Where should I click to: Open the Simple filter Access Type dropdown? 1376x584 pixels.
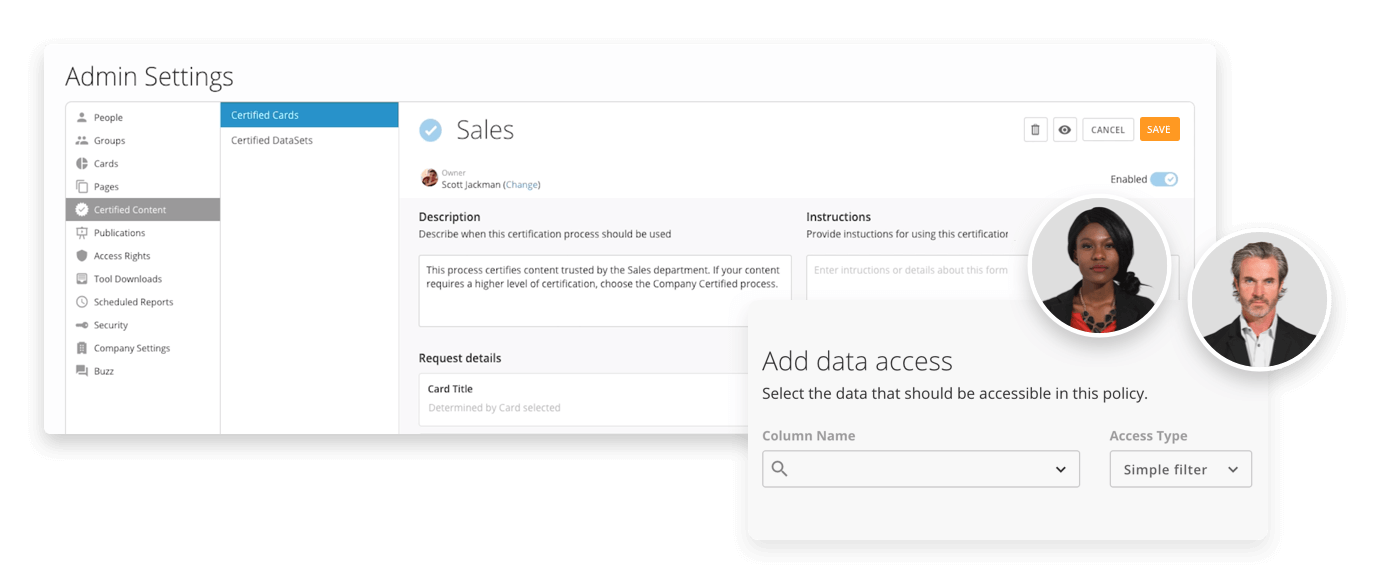pos(1180,468)
